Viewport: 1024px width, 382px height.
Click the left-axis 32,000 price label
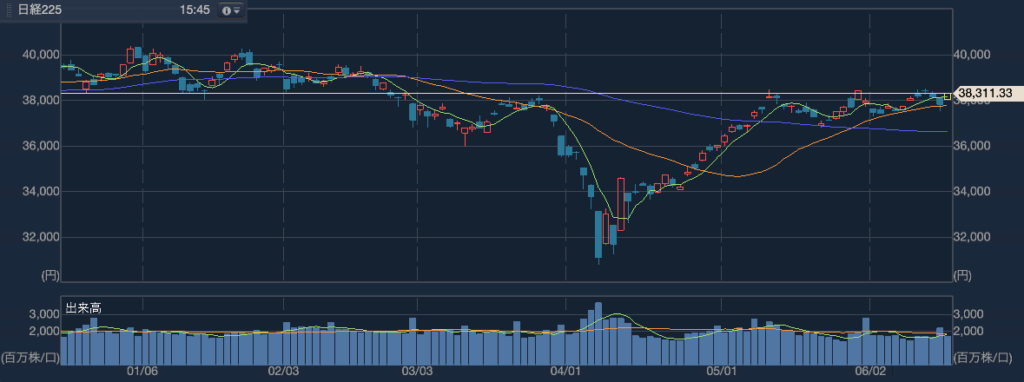(x=40, y=238)
